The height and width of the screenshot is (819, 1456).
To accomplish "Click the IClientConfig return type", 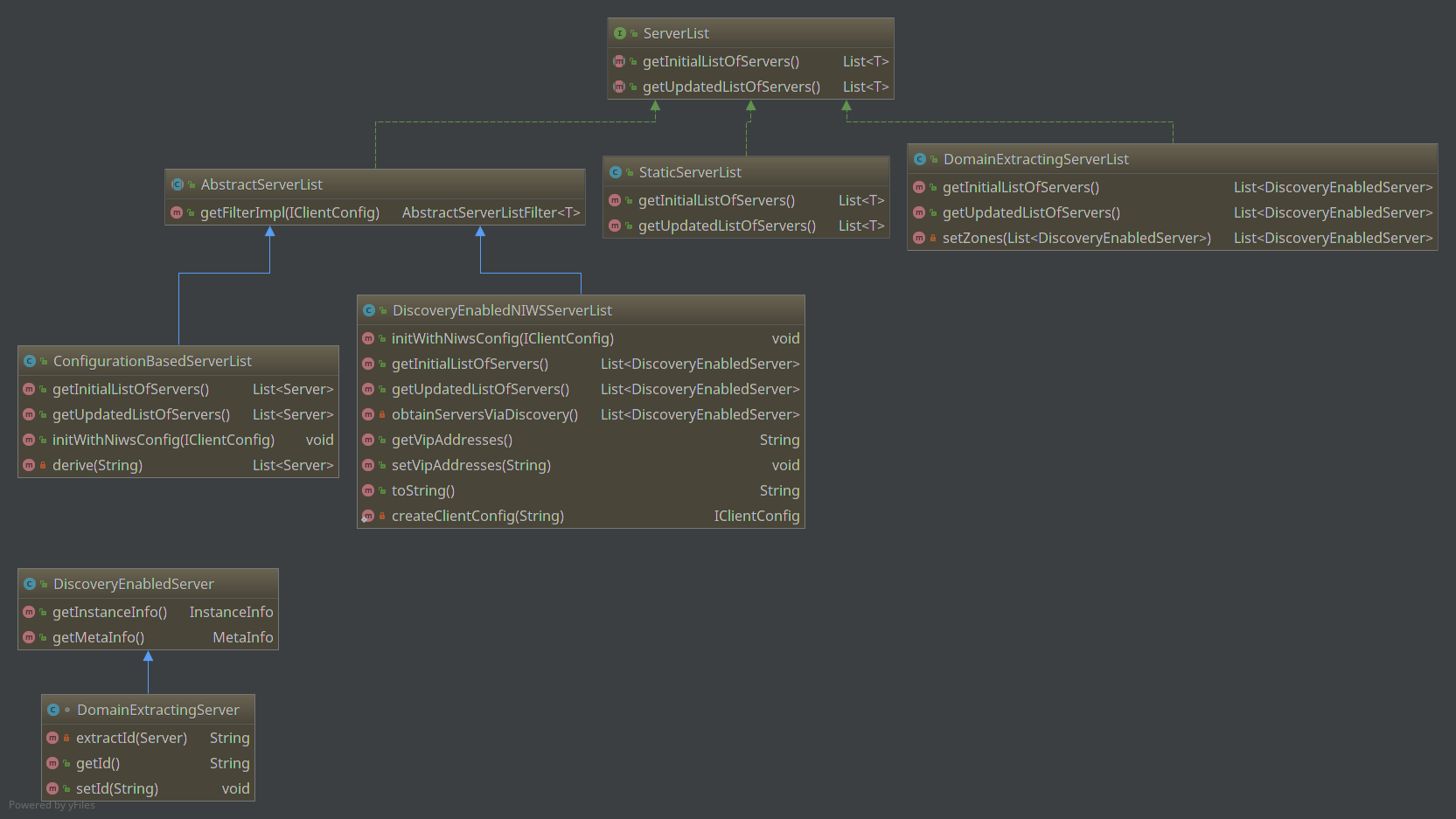I will click(x=756, y=516).
